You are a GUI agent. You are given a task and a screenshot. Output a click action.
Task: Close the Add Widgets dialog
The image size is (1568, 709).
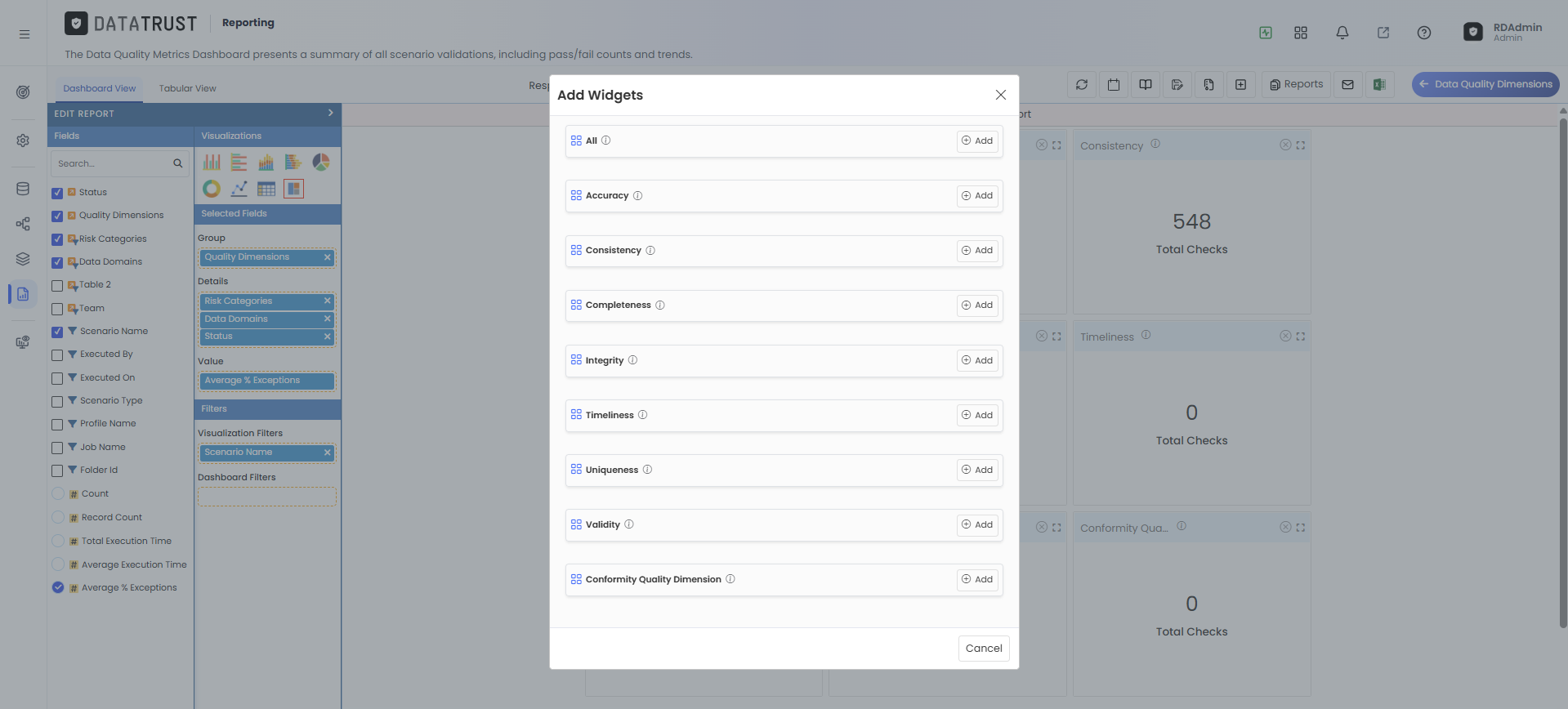pyautogui.click(x=1000, y=95)
